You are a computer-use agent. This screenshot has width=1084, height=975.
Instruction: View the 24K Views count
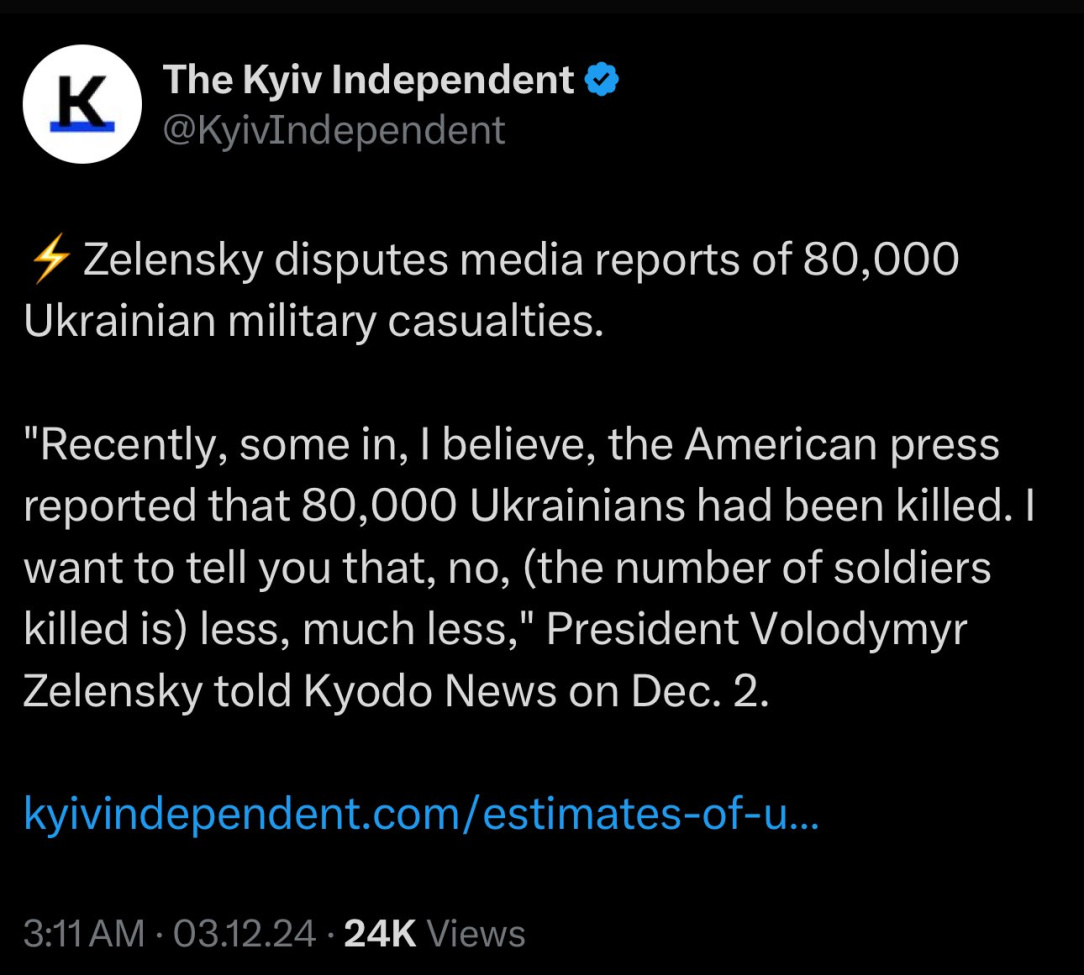pos(434,933)
